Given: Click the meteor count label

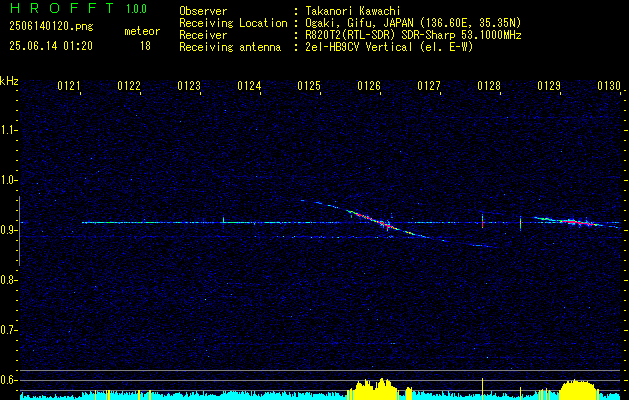Looking at the screenshot, I should coord(142,31).
